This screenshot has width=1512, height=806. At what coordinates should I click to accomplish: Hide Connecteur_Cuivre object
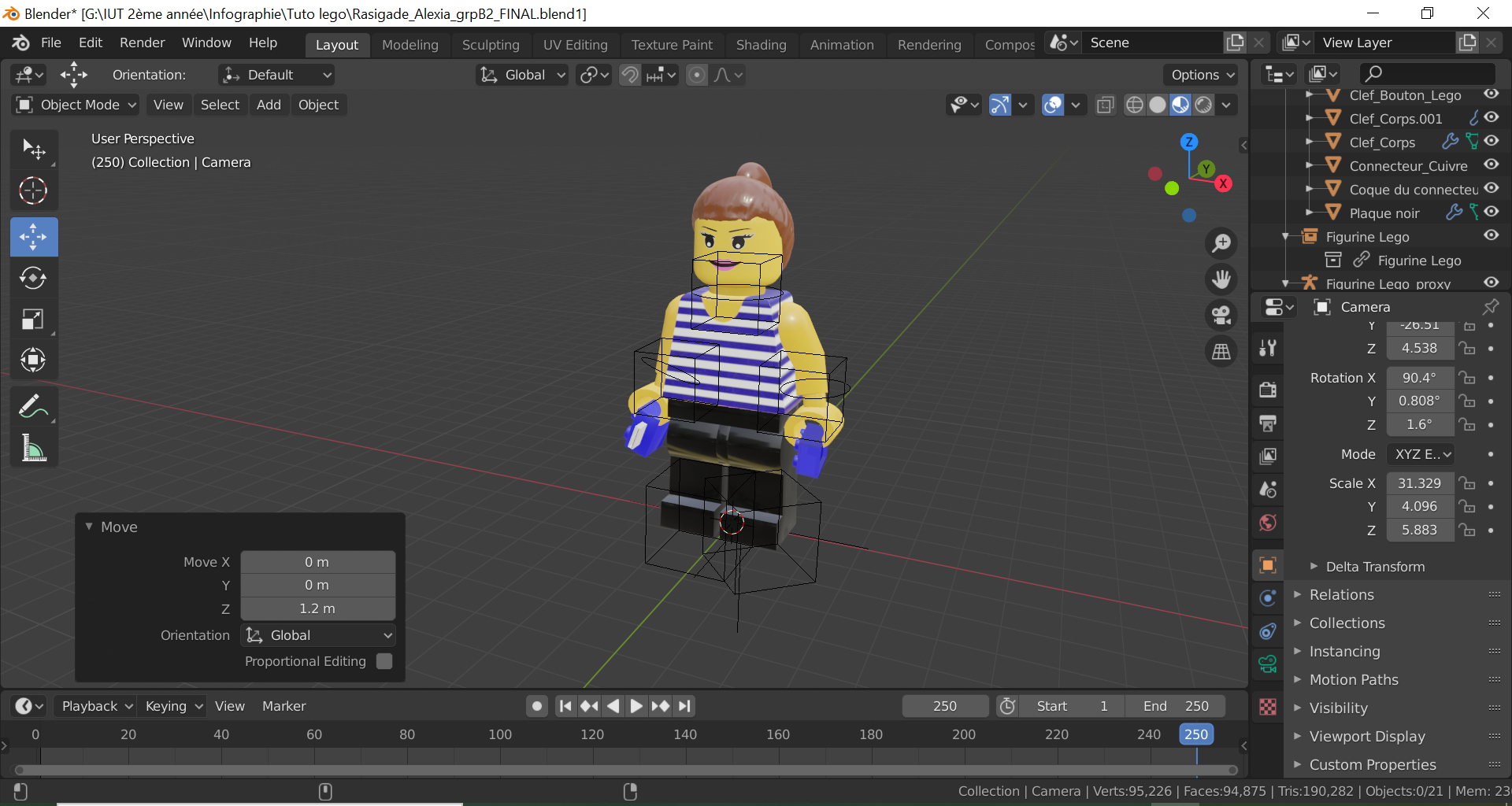(x=1492, y=165)
